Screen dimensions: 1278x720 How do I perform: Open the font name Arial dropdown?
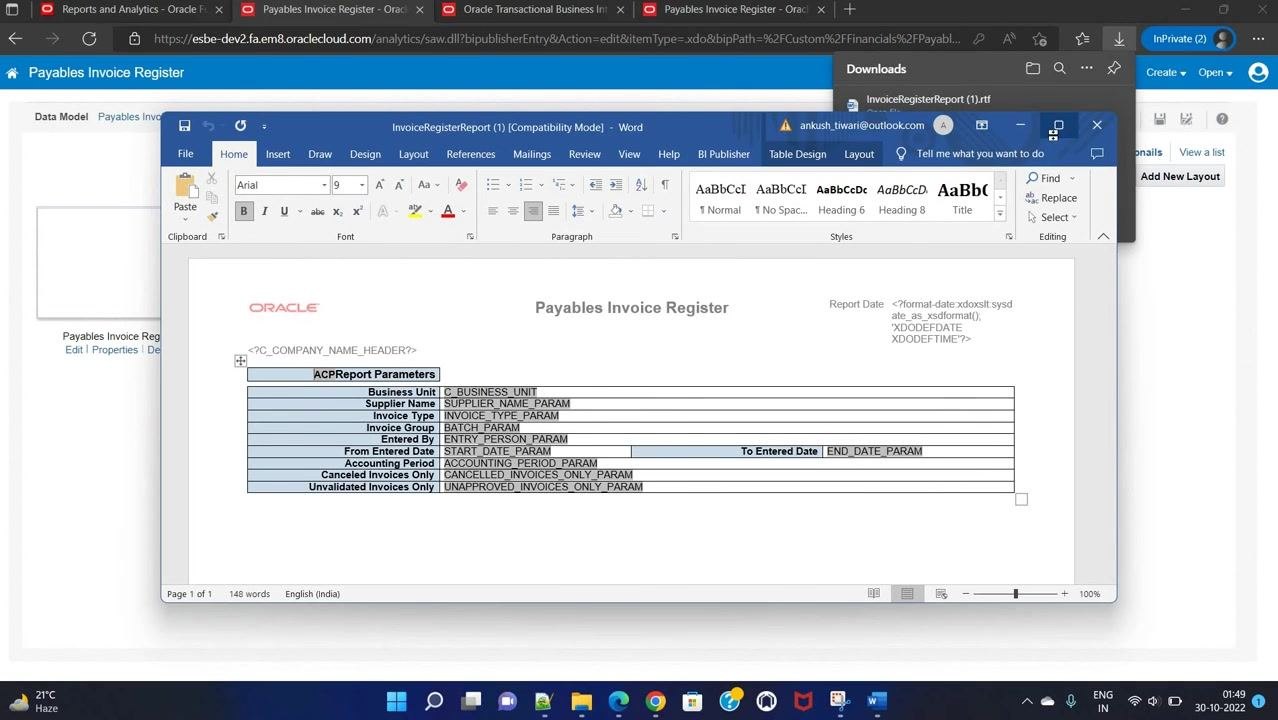point(324,185)
